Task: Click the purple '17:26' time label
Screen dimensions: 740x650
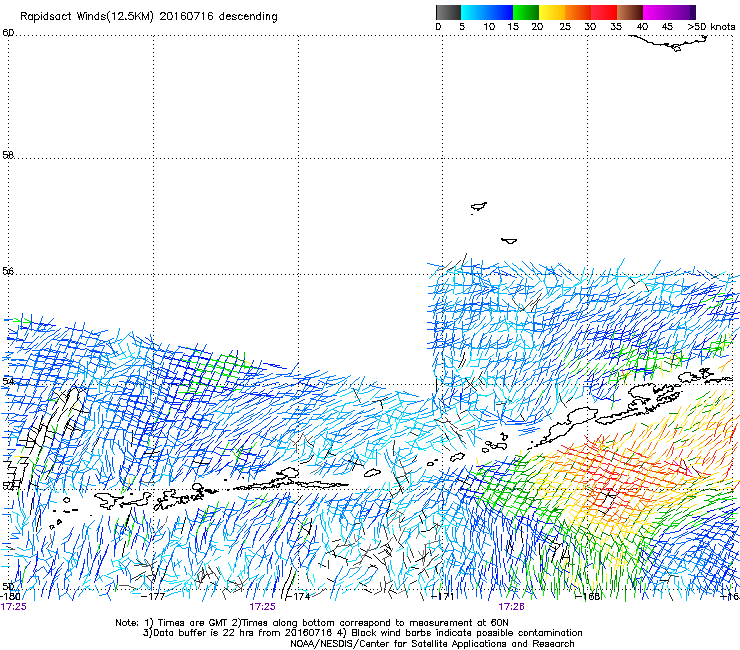Action: (x=512, y=607)
